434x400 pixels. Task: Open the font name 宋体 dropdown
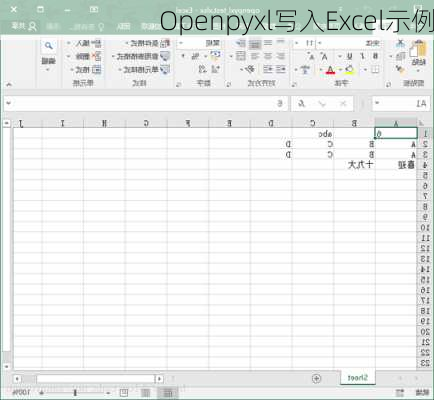click(320, 43)
